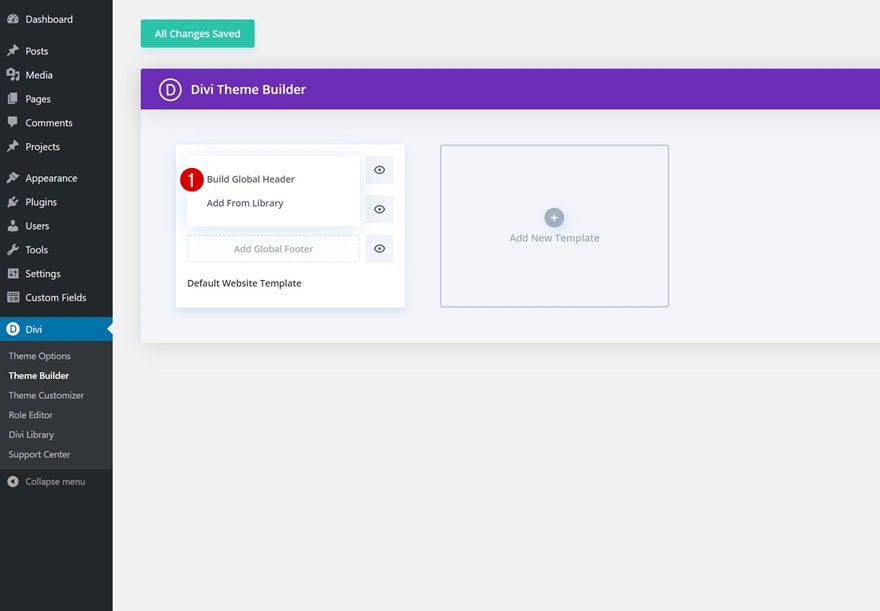The image size is (880, 611).
Task: Click the Pages icon in sidebar
Action: coord(13,99)
